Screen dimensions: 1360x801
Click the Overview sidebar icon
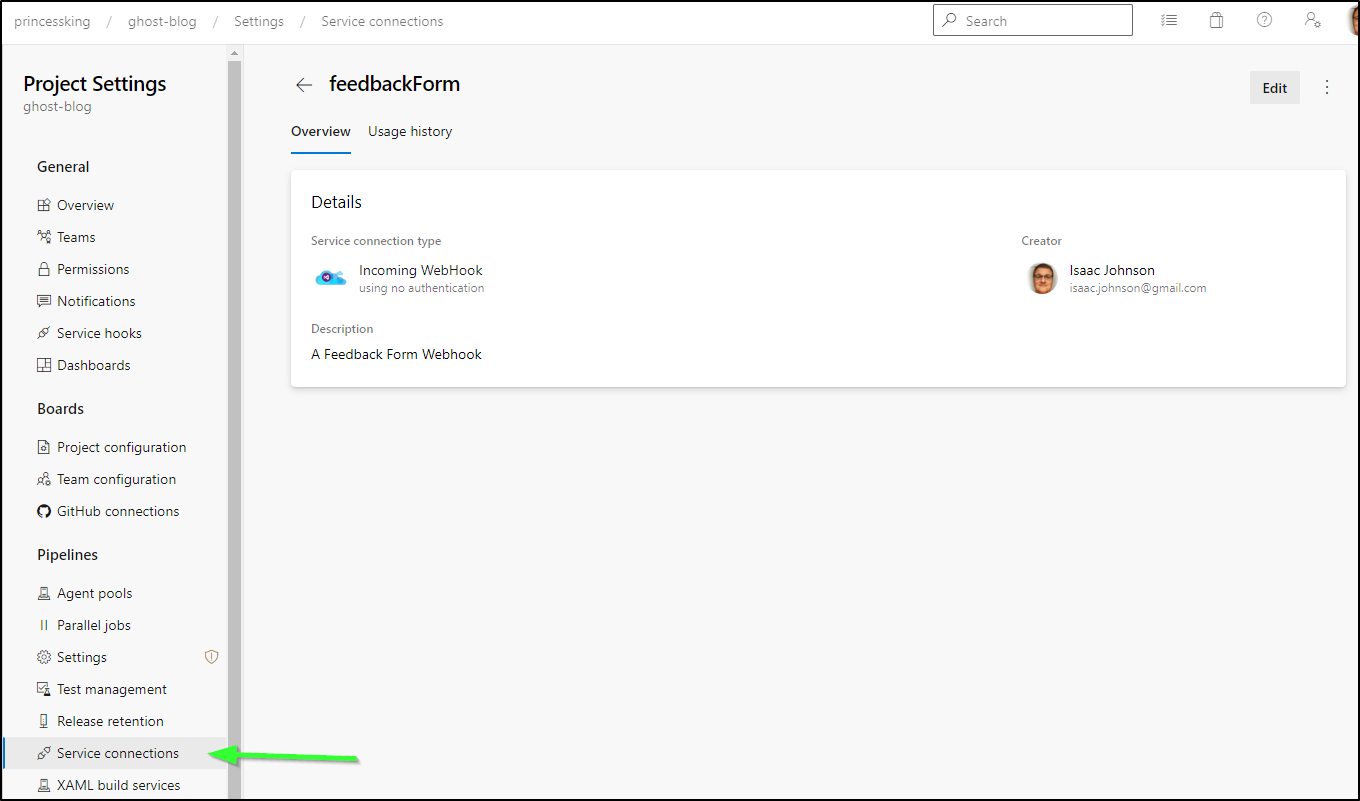pyautogui.click(x=44, y=205)
